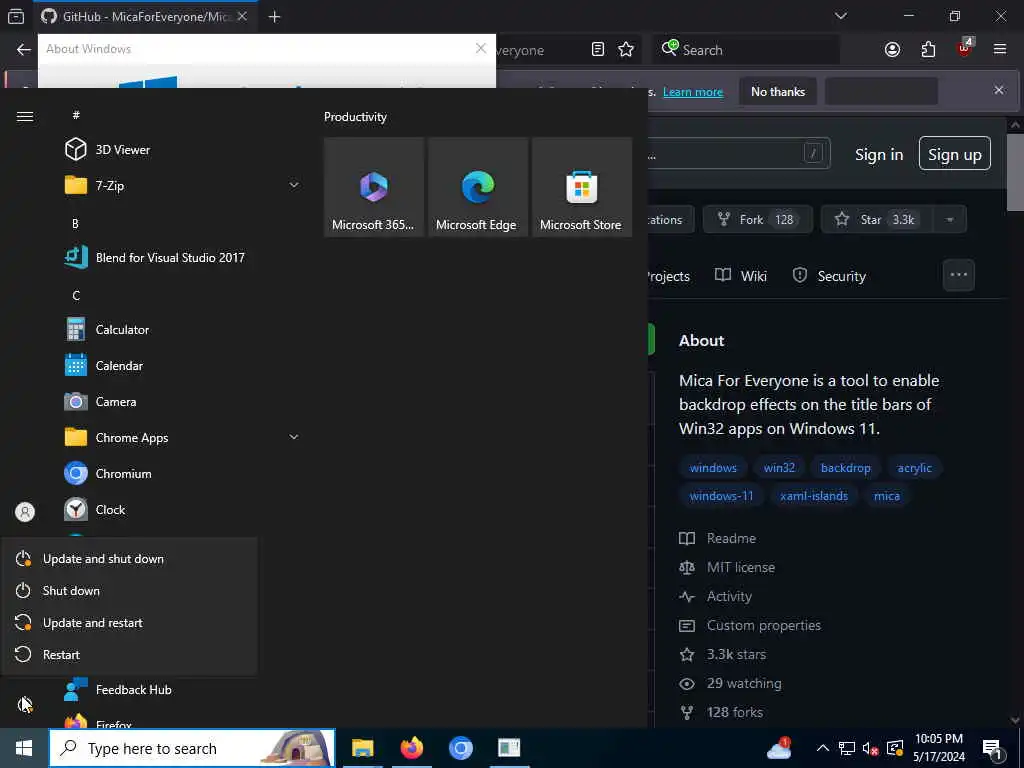Open the Star list dropdown arrow

pyautogui.click(x=950, y=219)
